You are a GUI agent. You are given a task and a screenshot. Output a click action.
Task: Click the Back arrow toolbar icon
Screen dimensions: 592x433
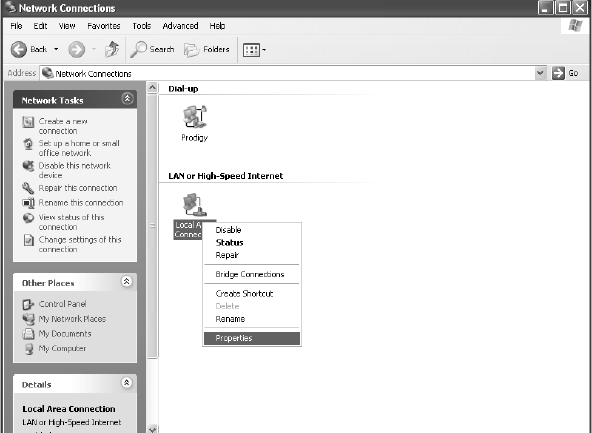click(18, 49)
